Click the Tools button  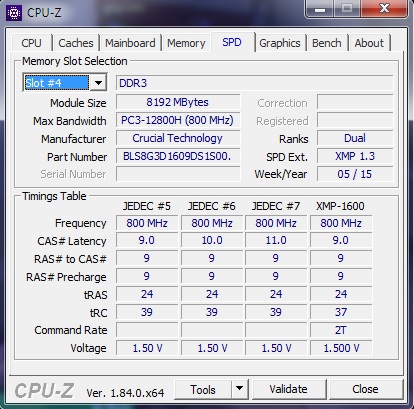pyautogui.click(x=203, y=389)
